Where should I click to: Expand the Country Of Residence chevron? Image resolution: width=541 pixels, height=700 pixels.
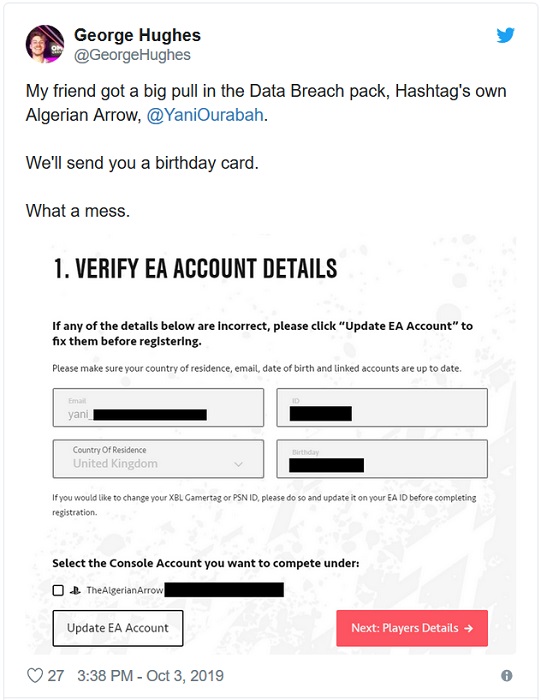[239, 464]
